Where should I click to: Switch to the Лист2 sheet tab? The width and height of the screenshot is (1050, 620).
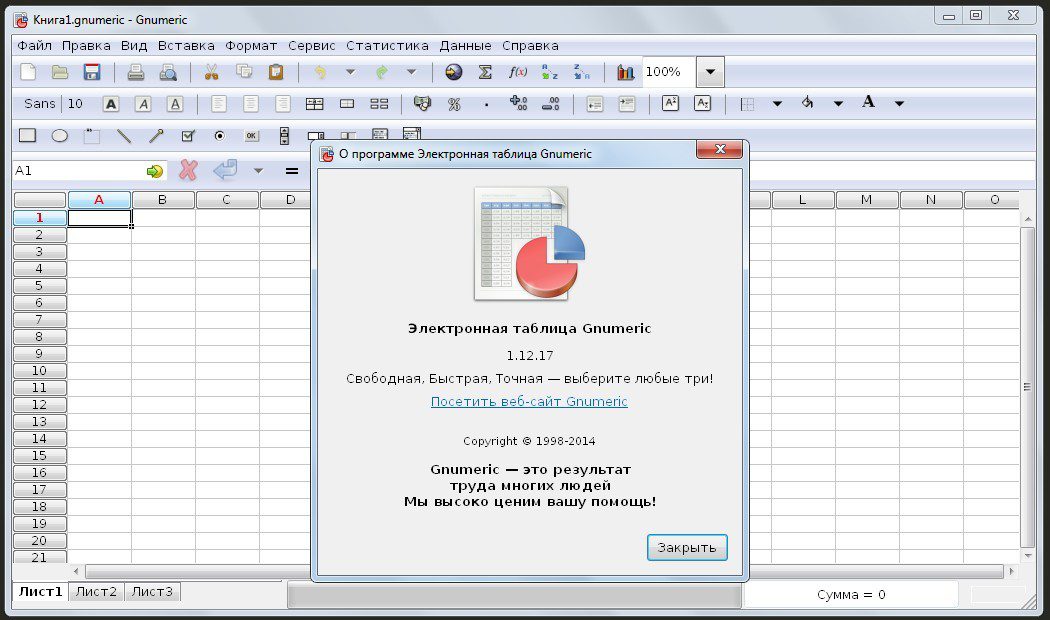[96, 592]
